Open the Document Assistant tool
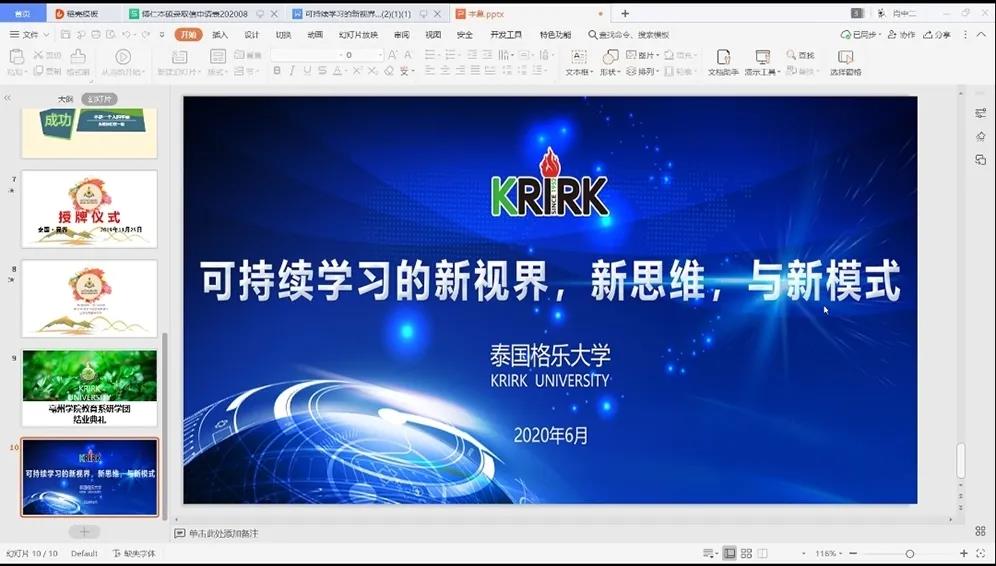 pyautogui.click(x=723, y=62)
